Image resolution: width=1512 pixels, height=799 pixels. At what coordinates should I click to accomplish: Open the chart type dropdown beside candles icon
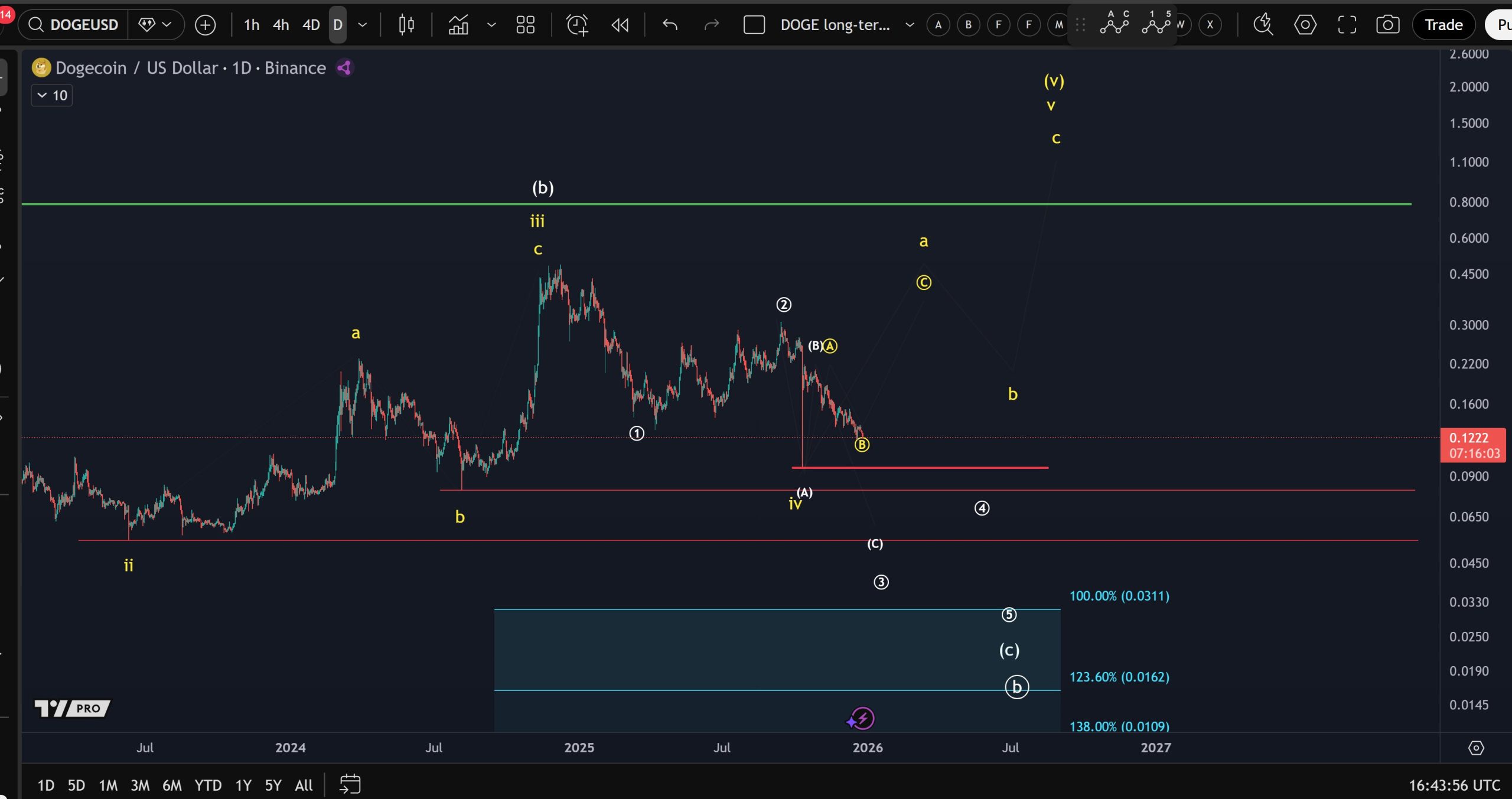point(491,25)
